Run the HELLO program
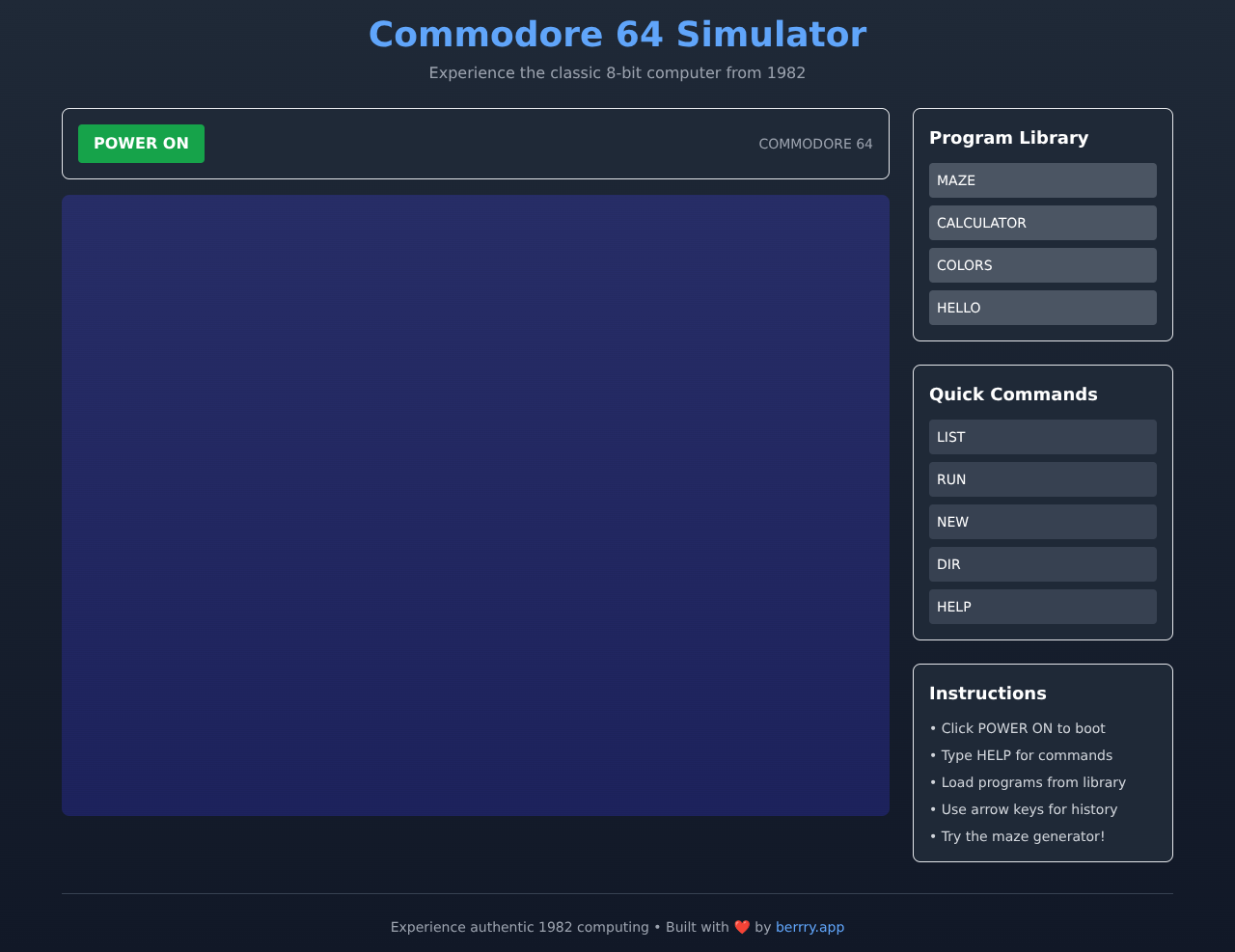The image size is (1235, 952). point(1042,307)
